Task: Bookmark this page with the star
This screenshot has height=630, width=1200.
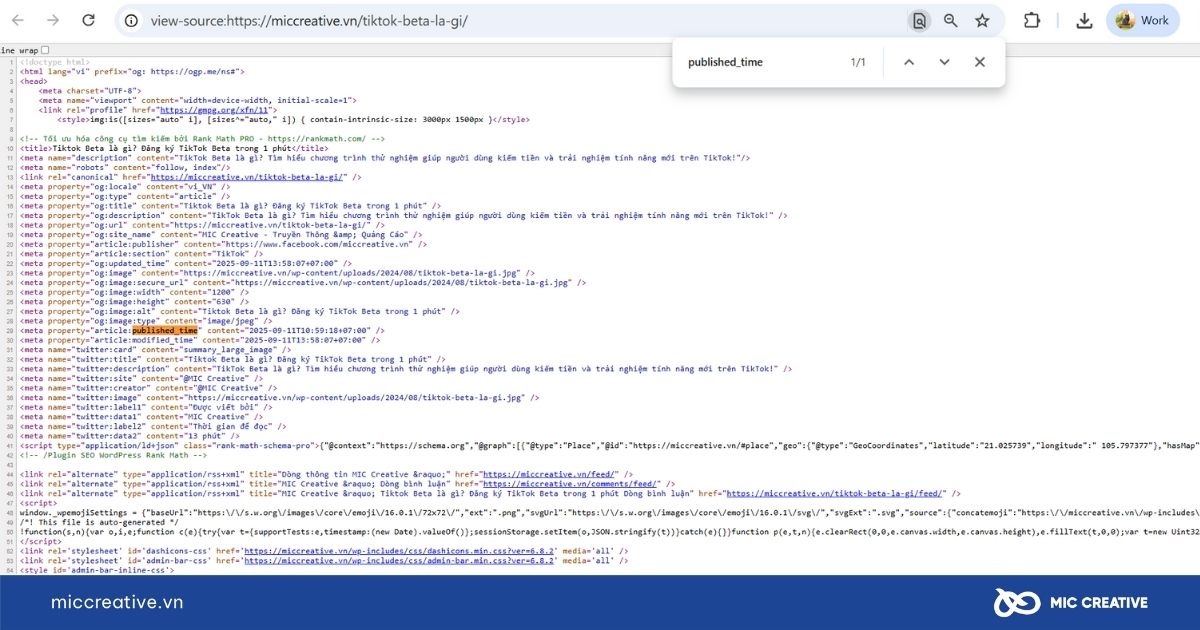Action: [982, 20]
